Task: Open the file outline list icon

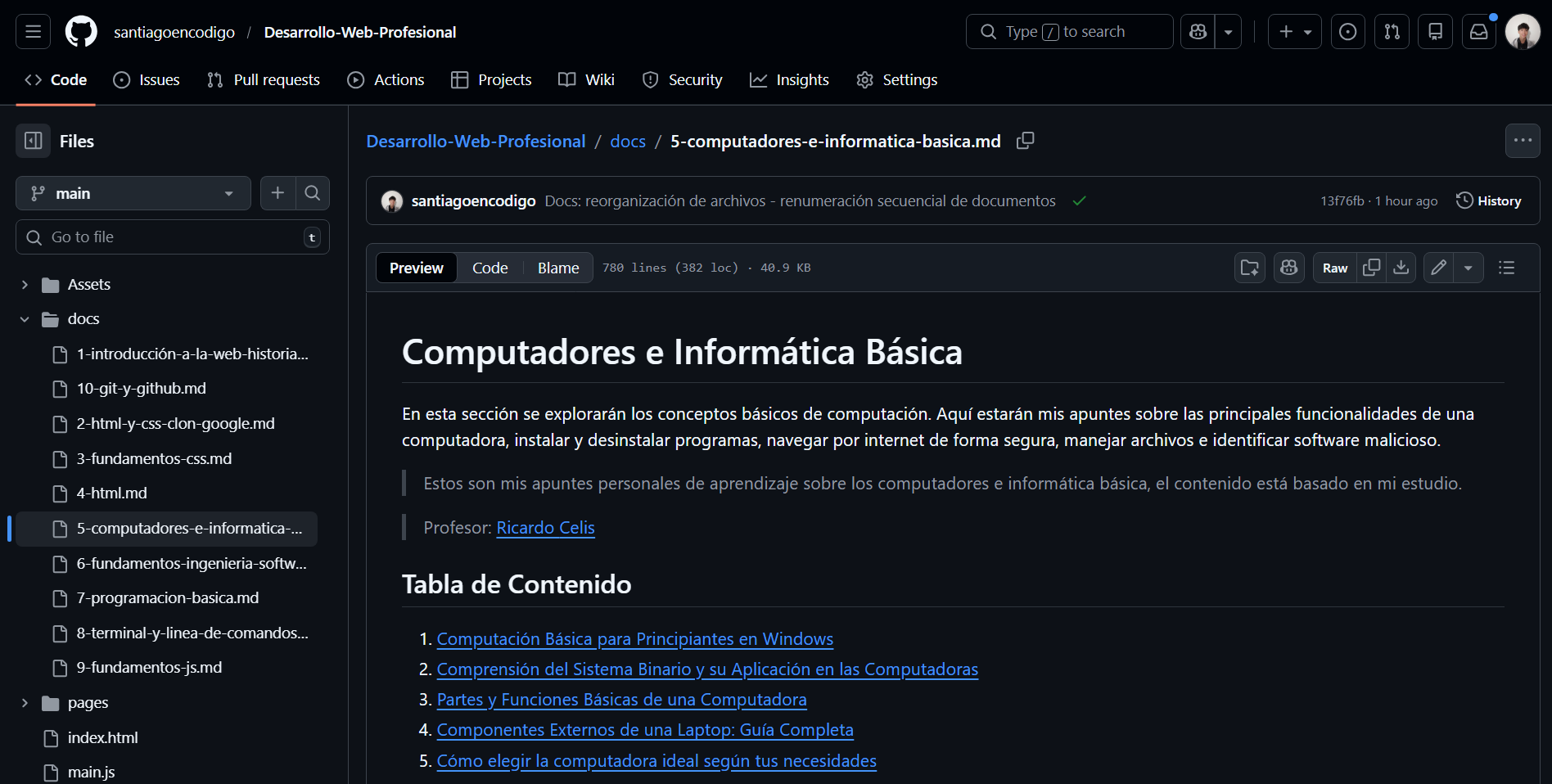Action: (1506, 268)
